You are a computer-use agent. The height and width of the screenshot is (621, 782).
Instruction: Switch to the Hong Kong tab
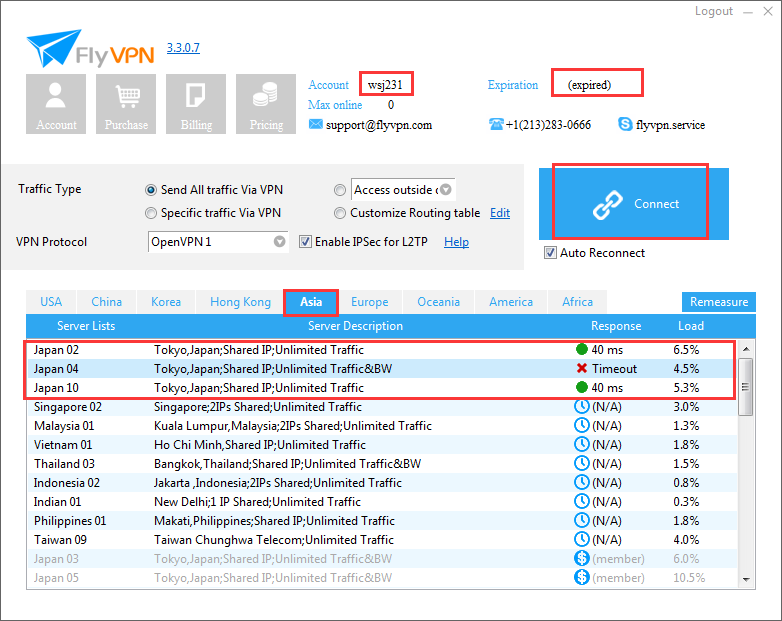coord(240,302)
